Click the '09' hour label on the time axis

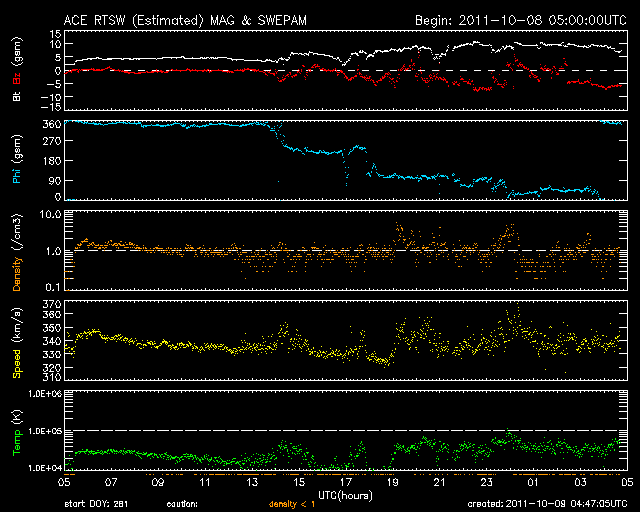(x=158, y=482)
